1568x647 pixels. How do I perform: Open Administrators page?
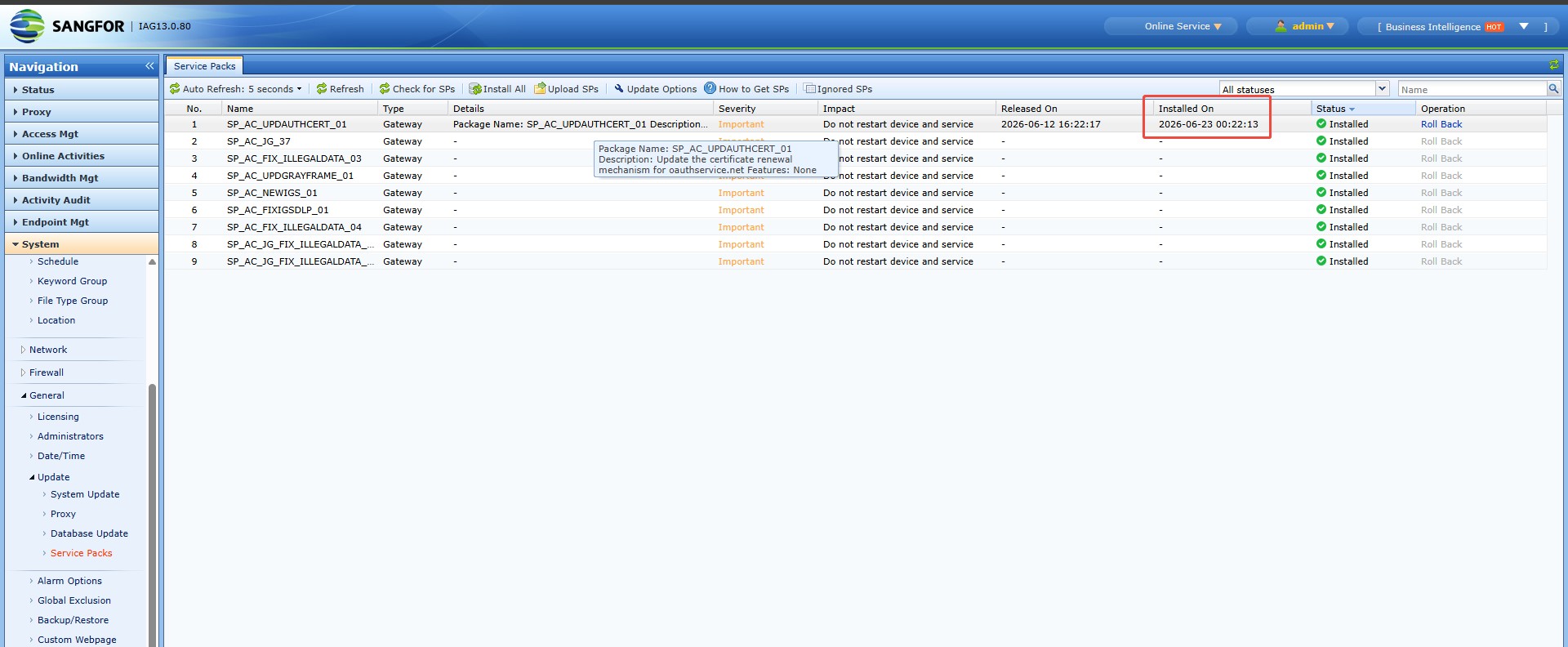point(70,436)
